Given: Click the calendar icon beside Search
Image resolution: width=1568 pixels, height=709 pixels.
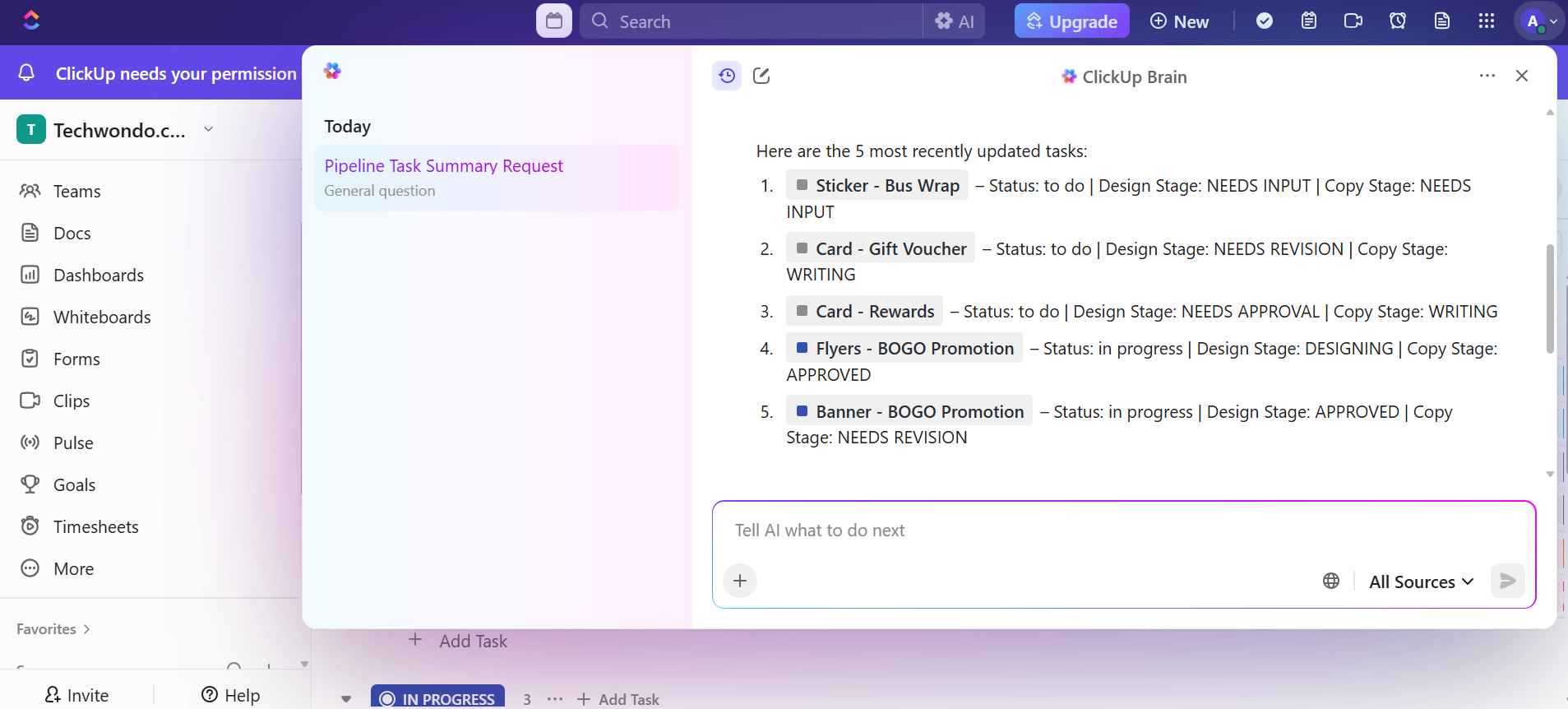Looking at the screenshot, I should click(x=554, y=21).
